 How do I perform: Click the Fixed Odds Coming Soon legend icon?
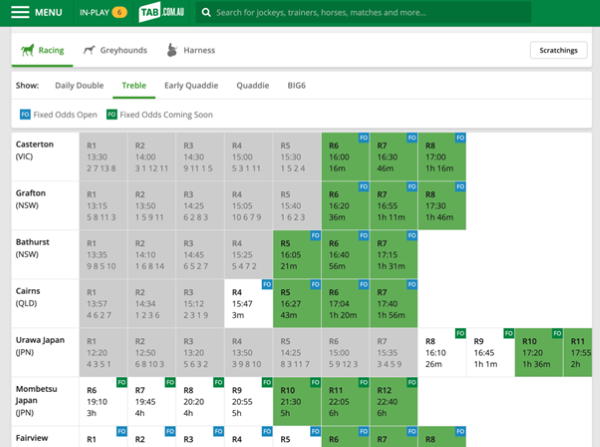click(112, 114)
